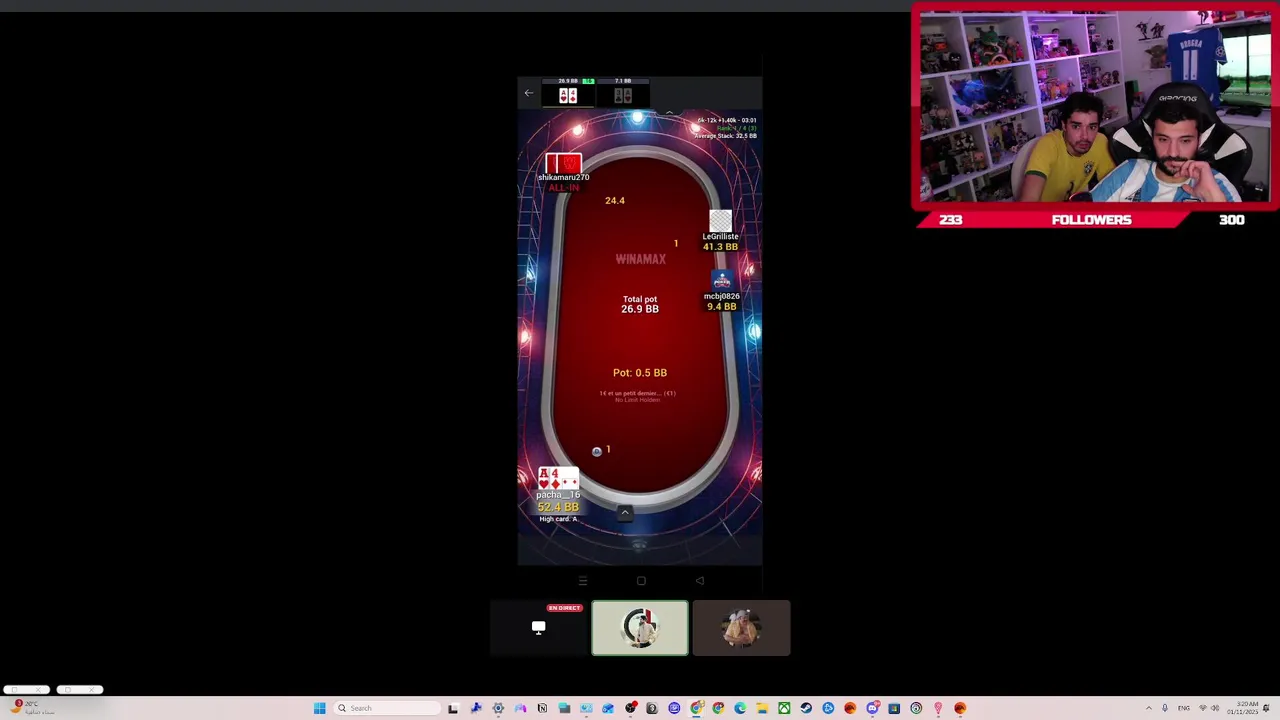Open the weather widget on taskbar
Image resolution: width=1280 pixels, height=720 pixels.
pyautogui.click(x=30, y=707)
